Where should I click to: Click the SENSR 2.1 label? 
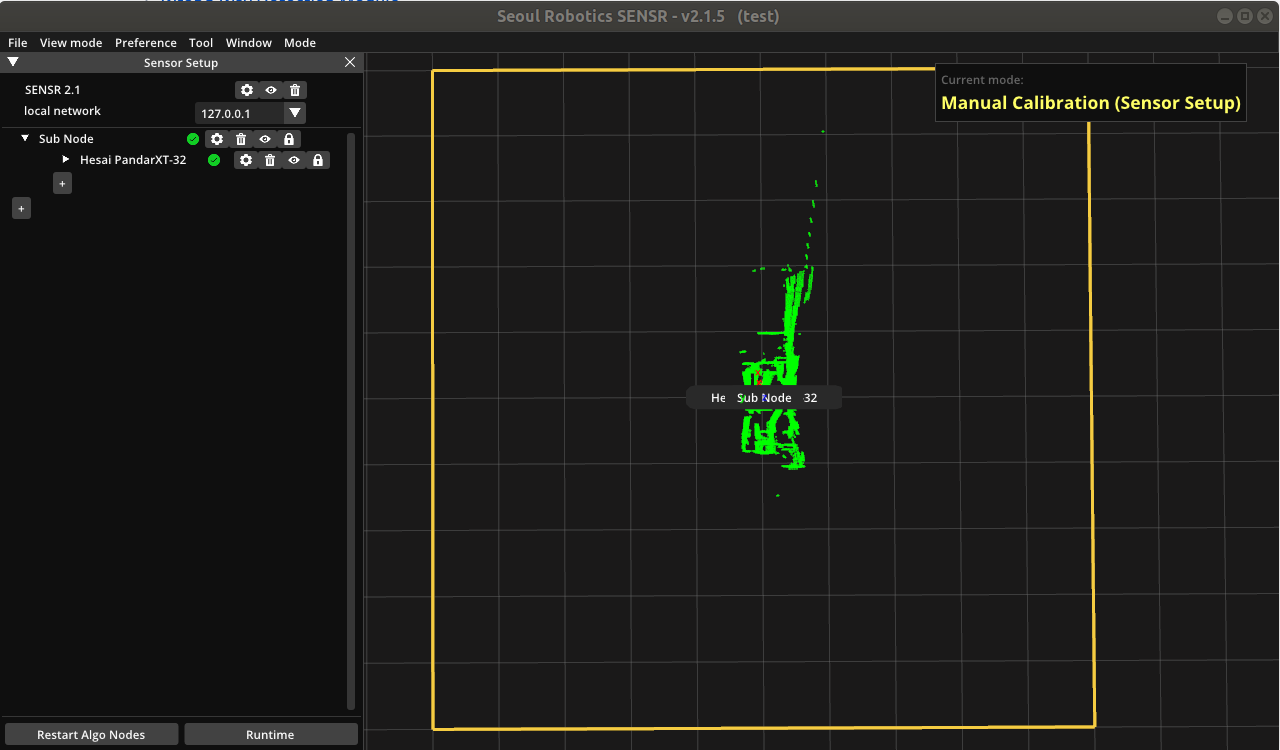coord(53,90)
